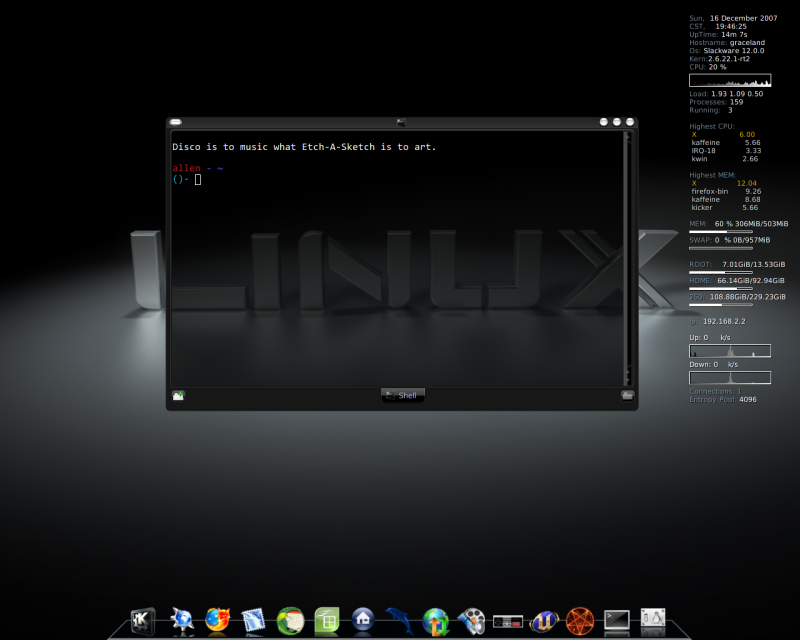The width and height of the screenshot is (800, 640).
Task: Click the MEM usage progress bar
Action: tap(721, 232)
